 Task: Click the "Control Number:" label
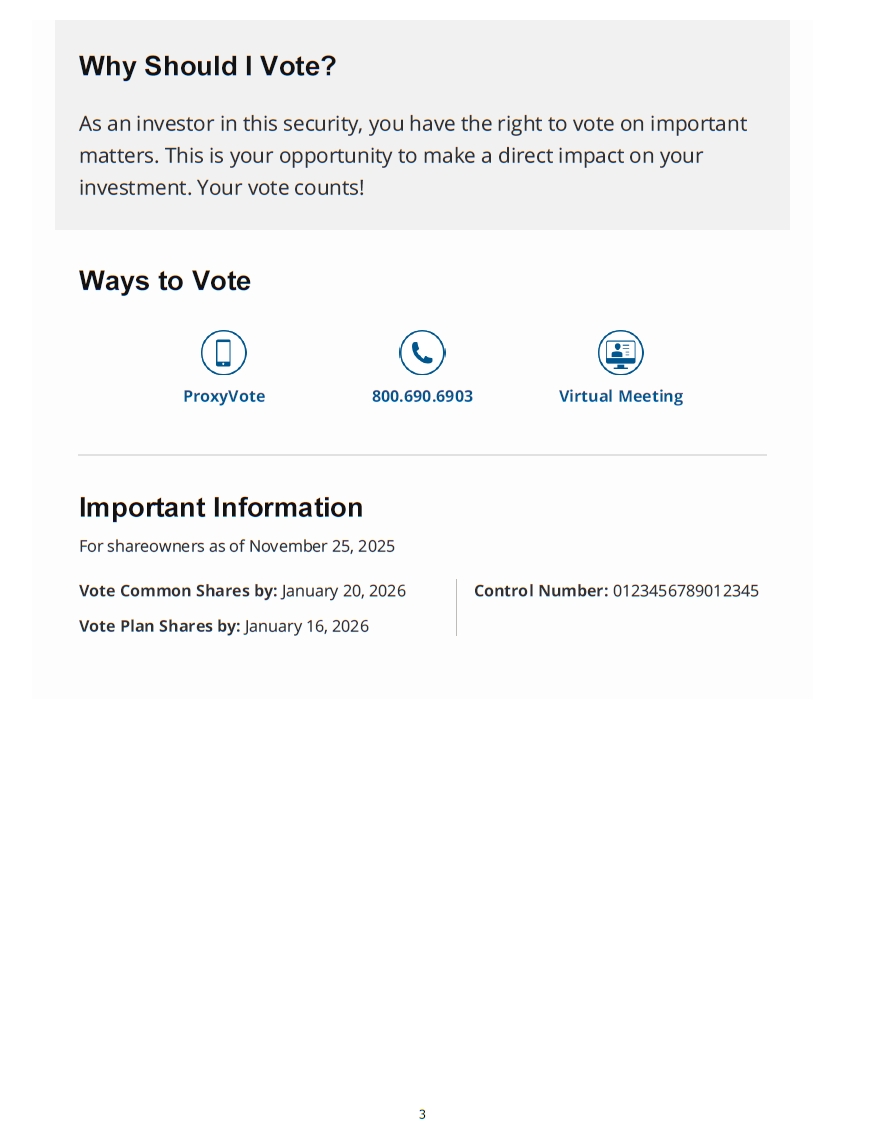[540, 591]
